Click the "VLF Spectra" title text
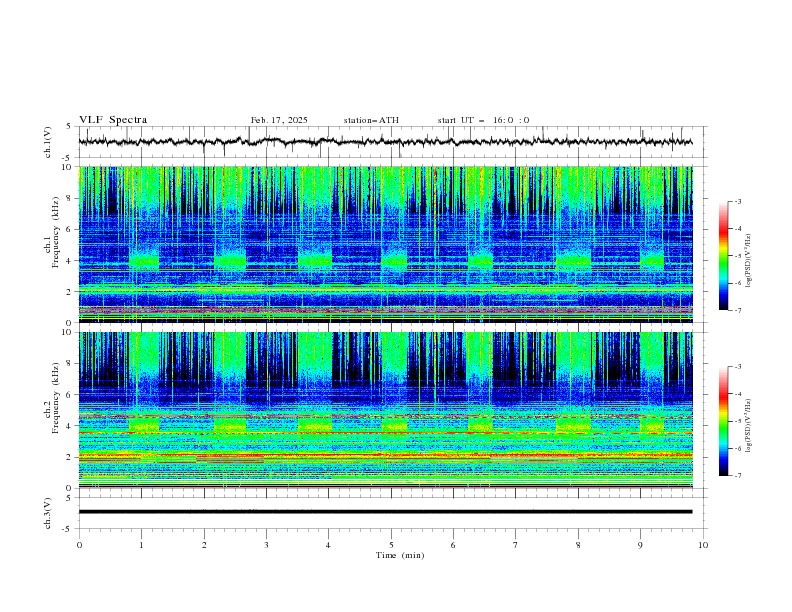This screenshot has height=612, width=792. pos(113,120)
